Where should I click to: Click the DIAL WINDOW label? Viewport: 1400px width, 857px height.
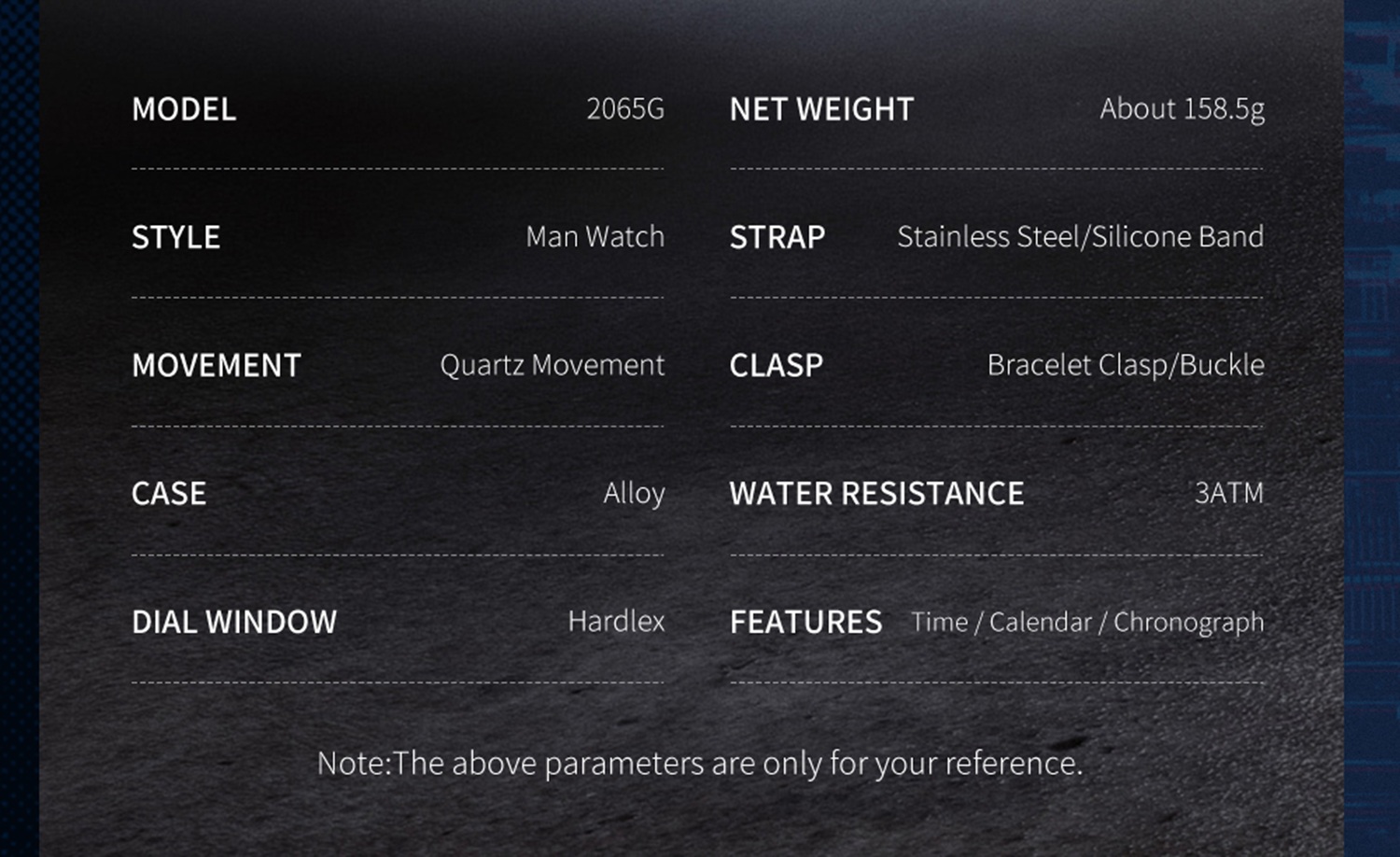point(234,622)
